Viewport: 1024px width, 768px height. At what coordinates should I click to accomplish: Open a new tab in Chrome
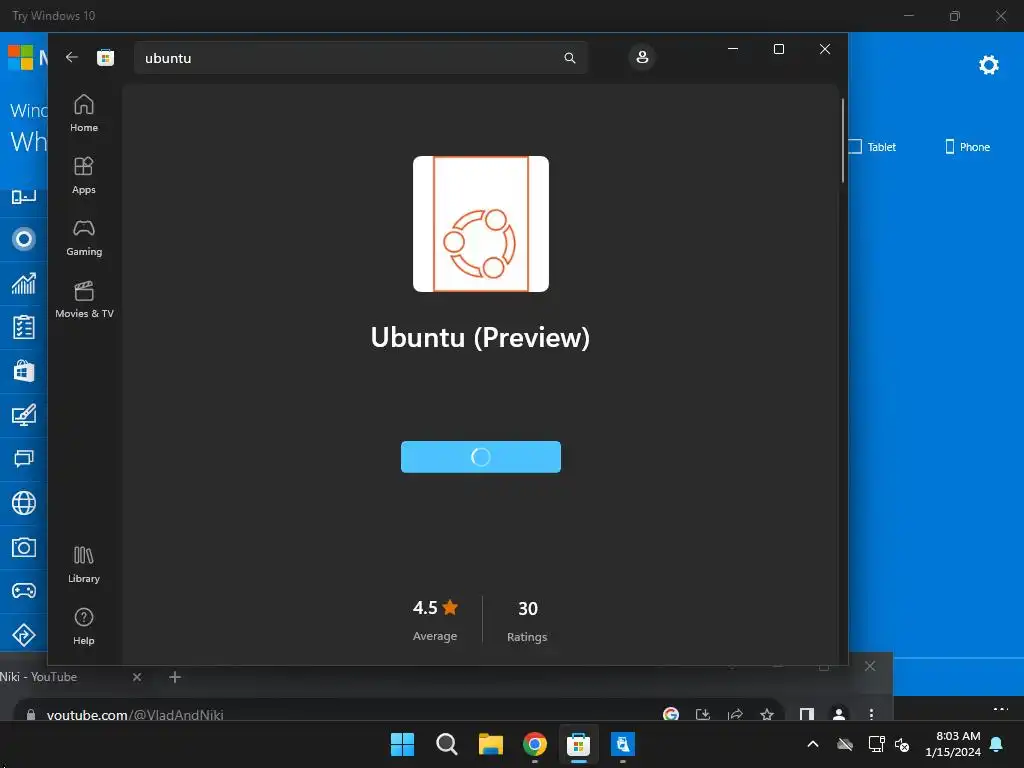point(175,677)
